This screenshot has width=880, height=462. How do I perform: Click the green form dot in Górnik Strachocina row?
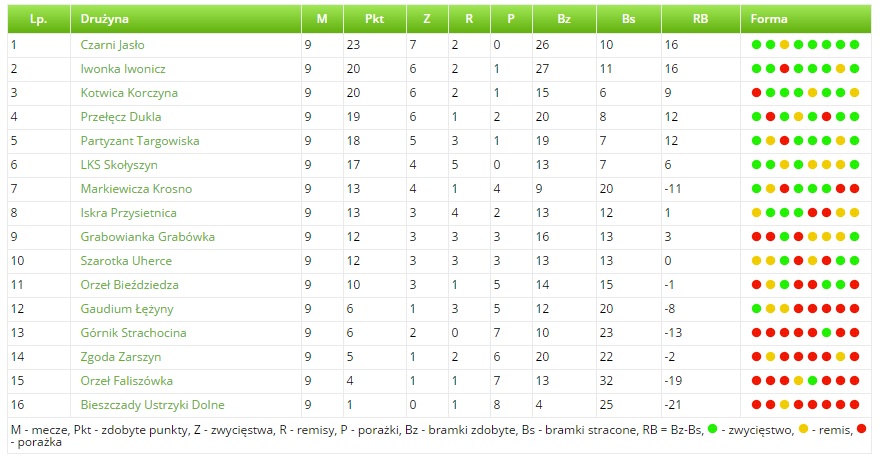pos(827,333)
